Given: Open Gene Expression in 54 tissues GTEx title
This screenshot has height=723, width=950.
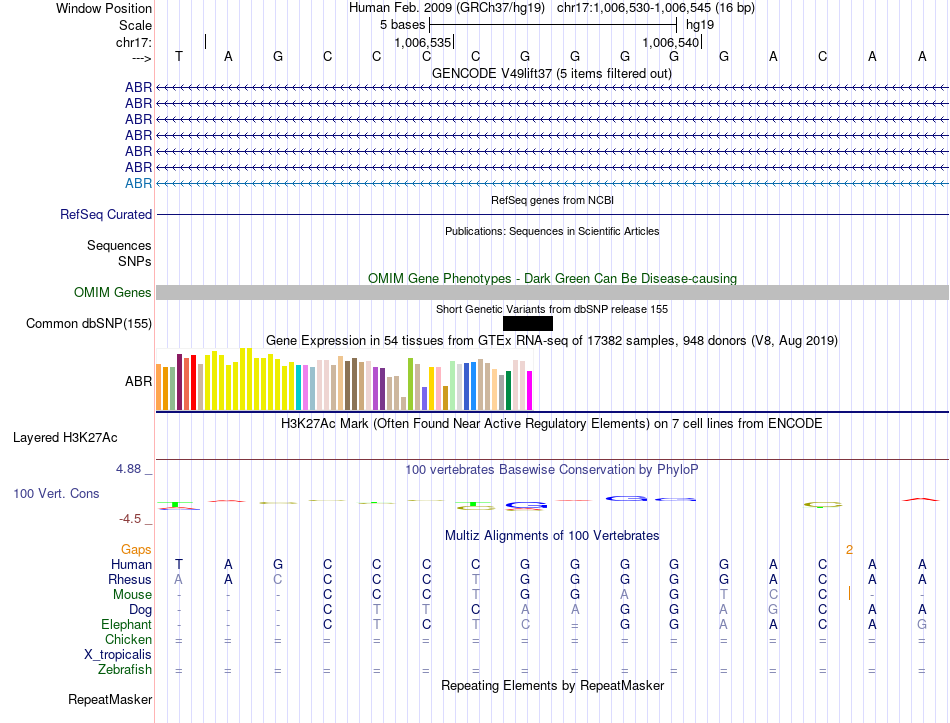Looking at the screenshot, I should [552, 341].
